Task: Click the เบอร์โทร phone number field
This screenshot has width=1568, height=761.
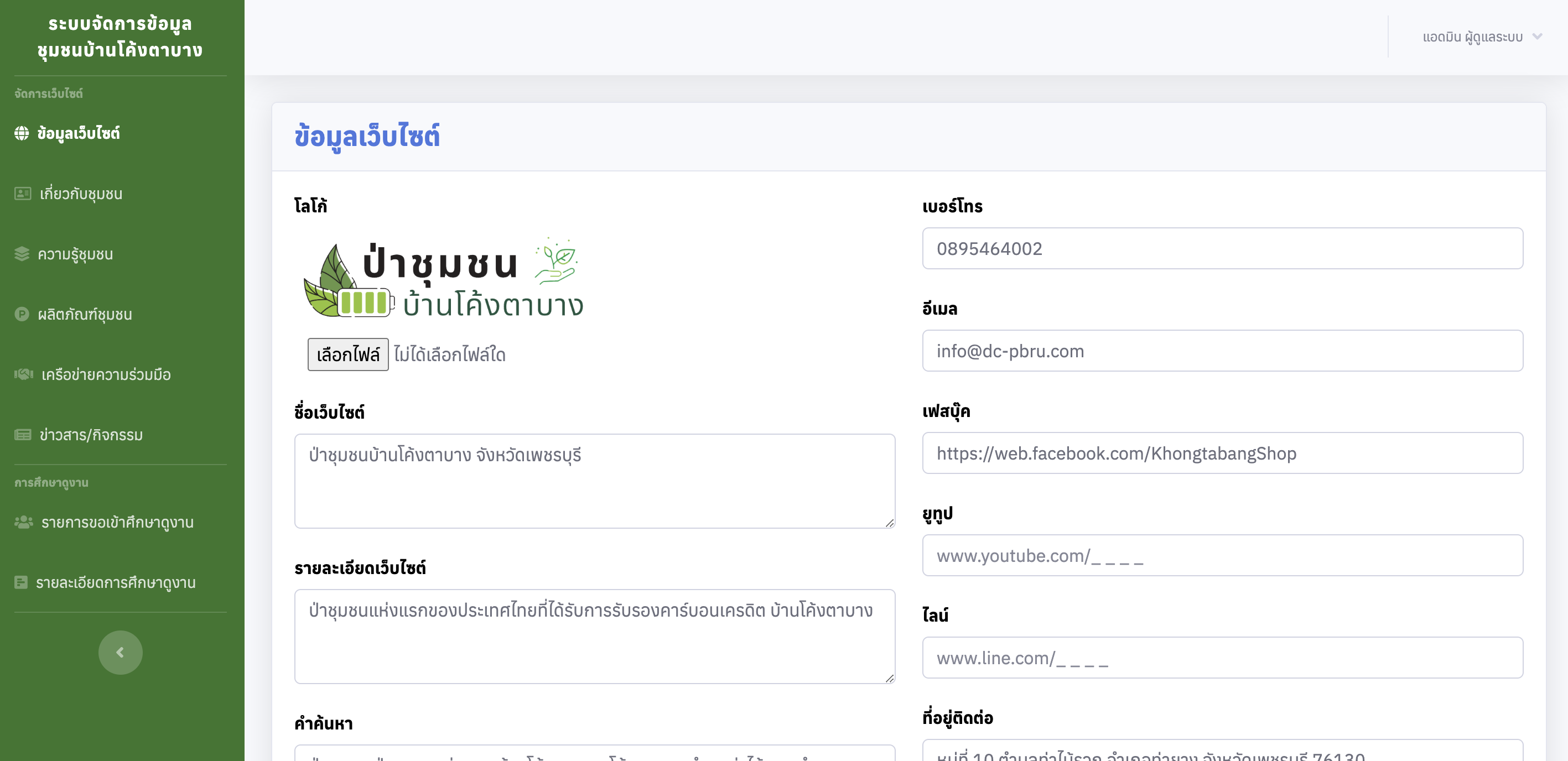Action: click(x=1222, y=248)
